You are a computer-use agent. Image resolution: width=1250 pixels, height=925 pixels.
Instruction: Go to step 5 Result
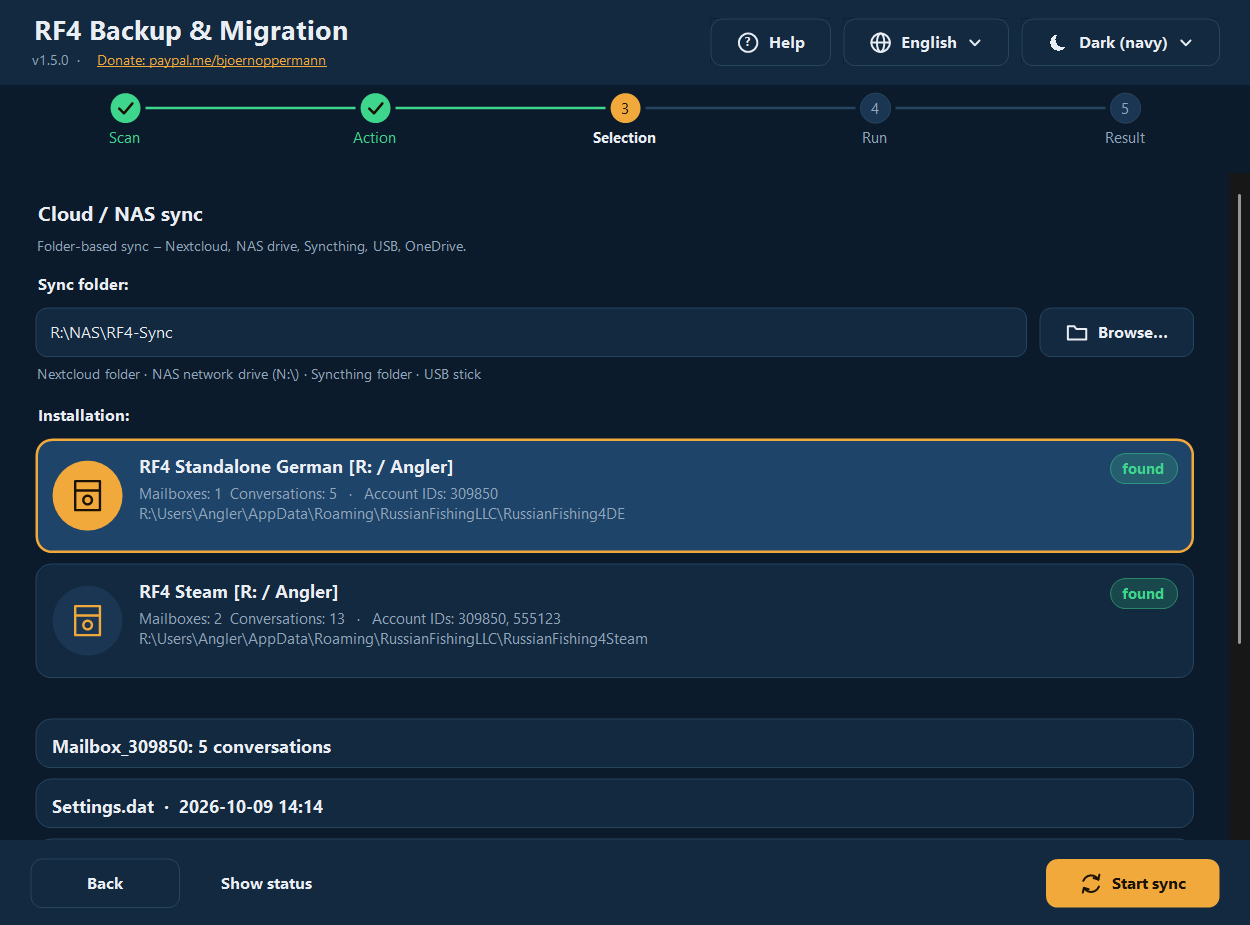[1125, 108]
